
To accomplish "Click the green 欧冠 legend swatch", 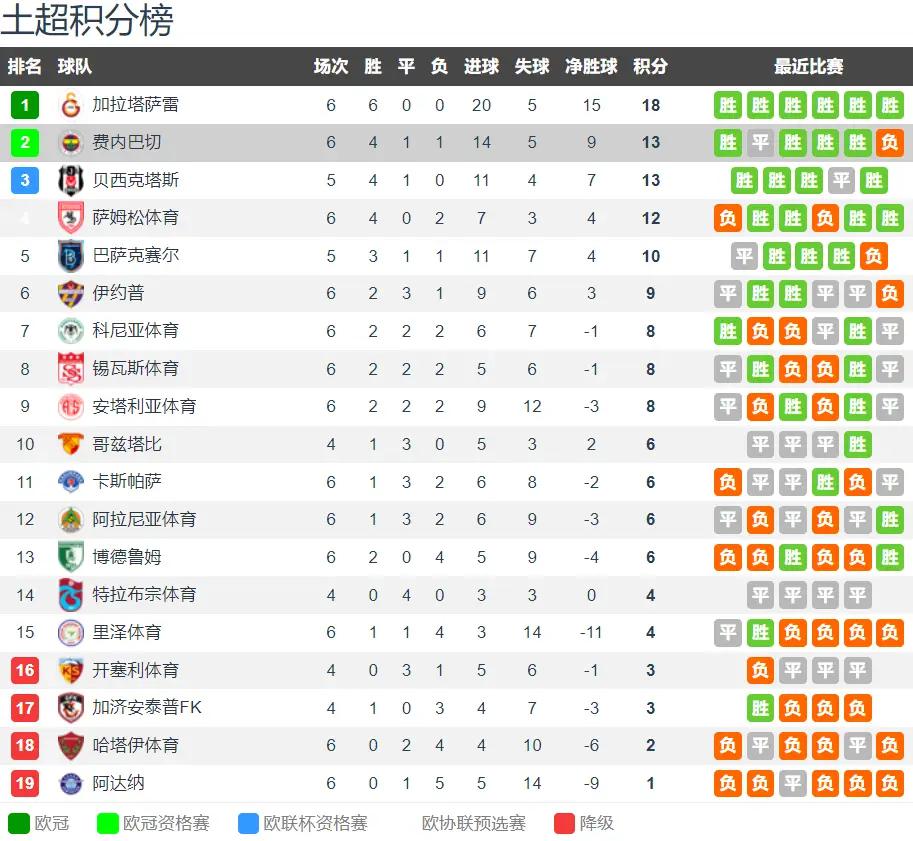I will point(19,824).
